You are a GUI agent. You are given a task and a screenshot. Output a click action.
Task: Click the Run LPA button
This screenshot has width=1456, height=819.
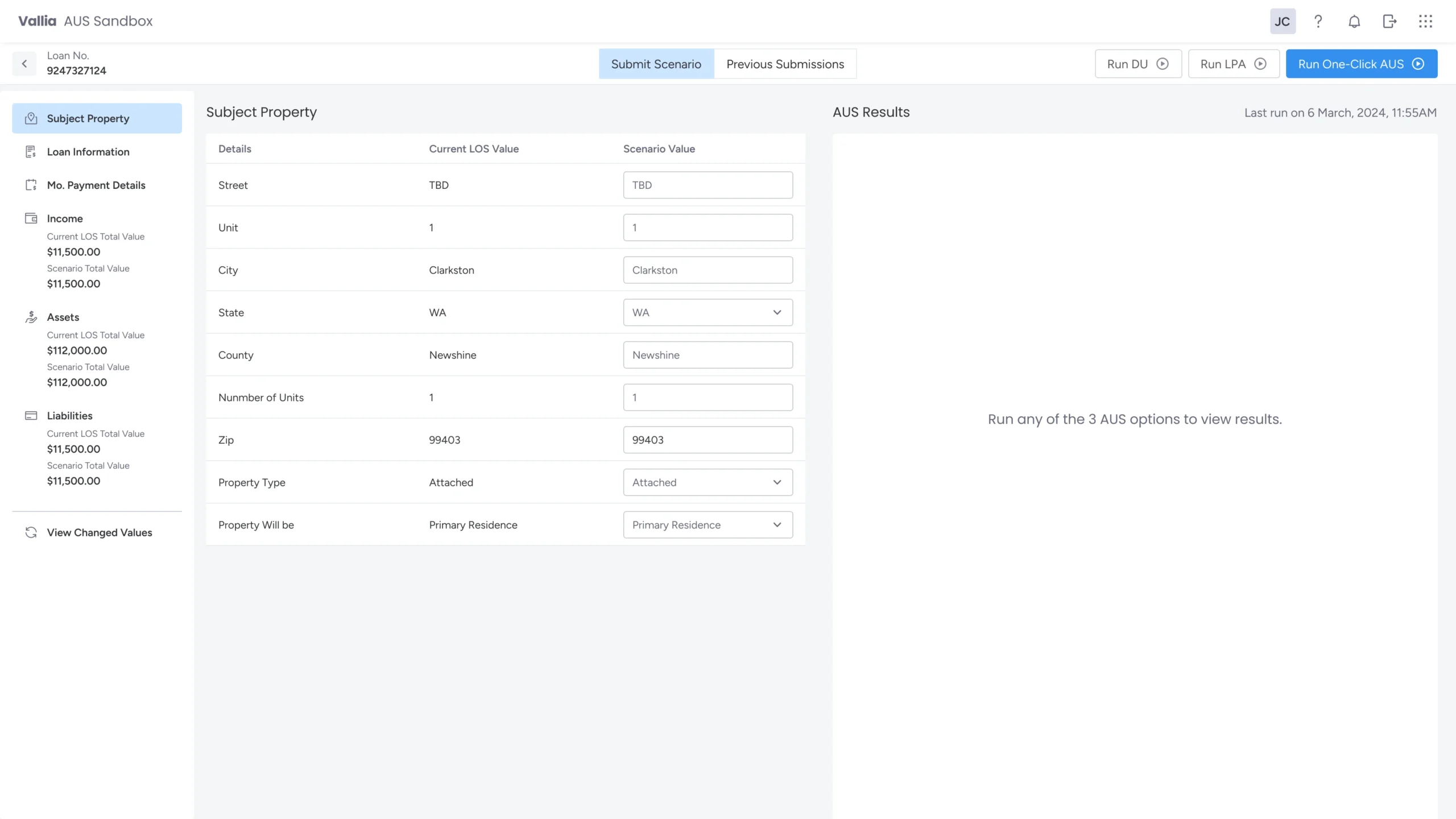(x=1233, y=64)
